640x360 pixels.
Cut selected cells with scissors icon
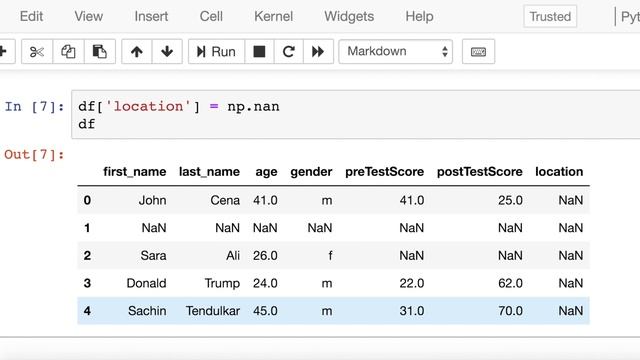point(37,52)
